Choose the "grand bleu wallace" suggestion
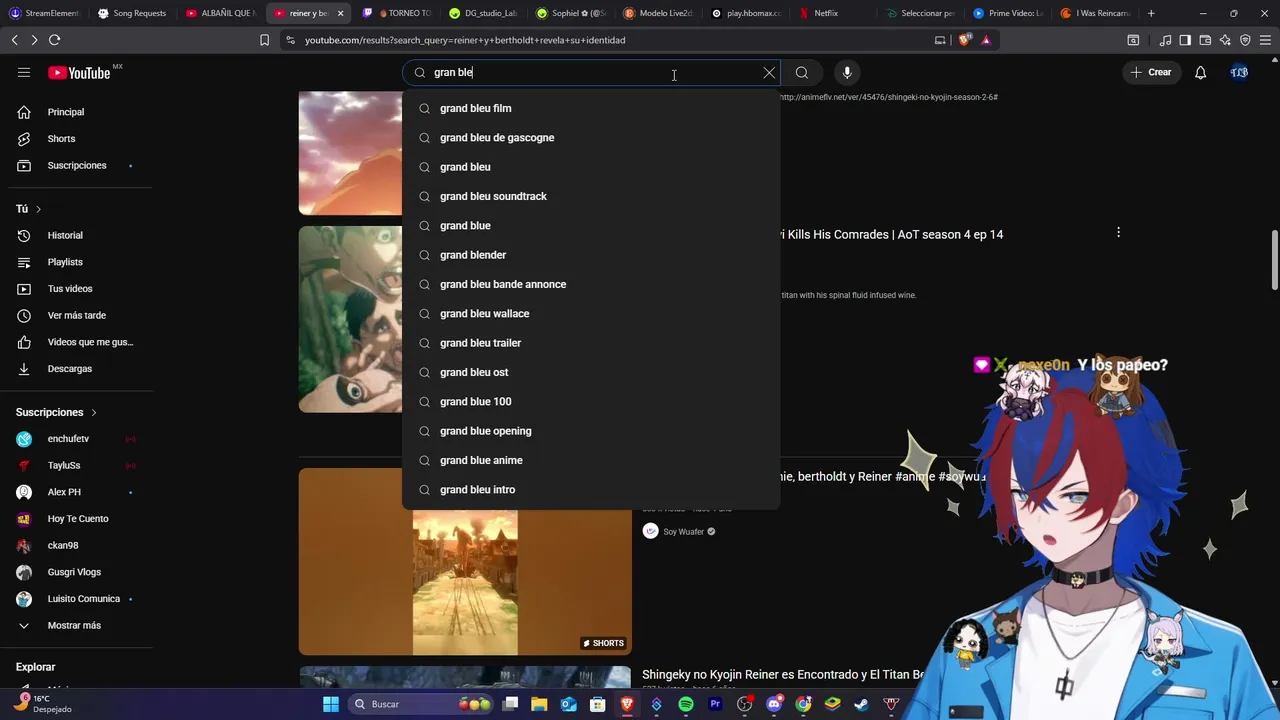 [591, 313]
